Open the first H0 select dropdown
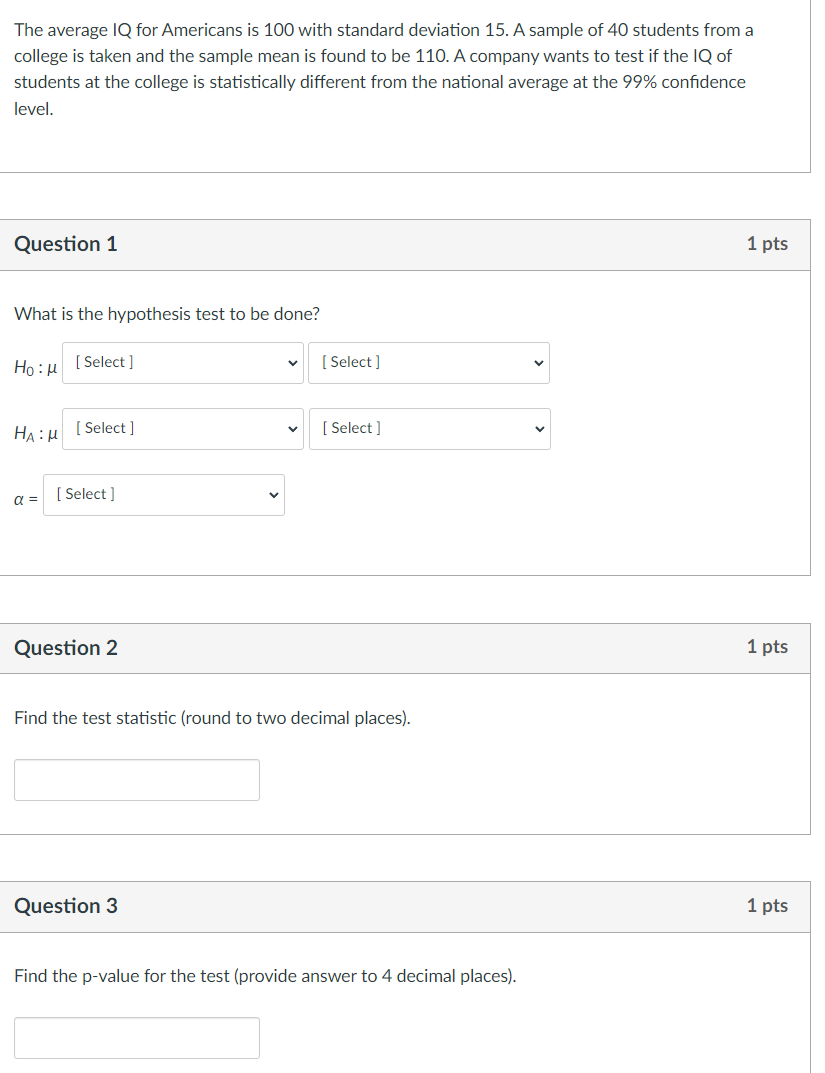 (183, 363)
